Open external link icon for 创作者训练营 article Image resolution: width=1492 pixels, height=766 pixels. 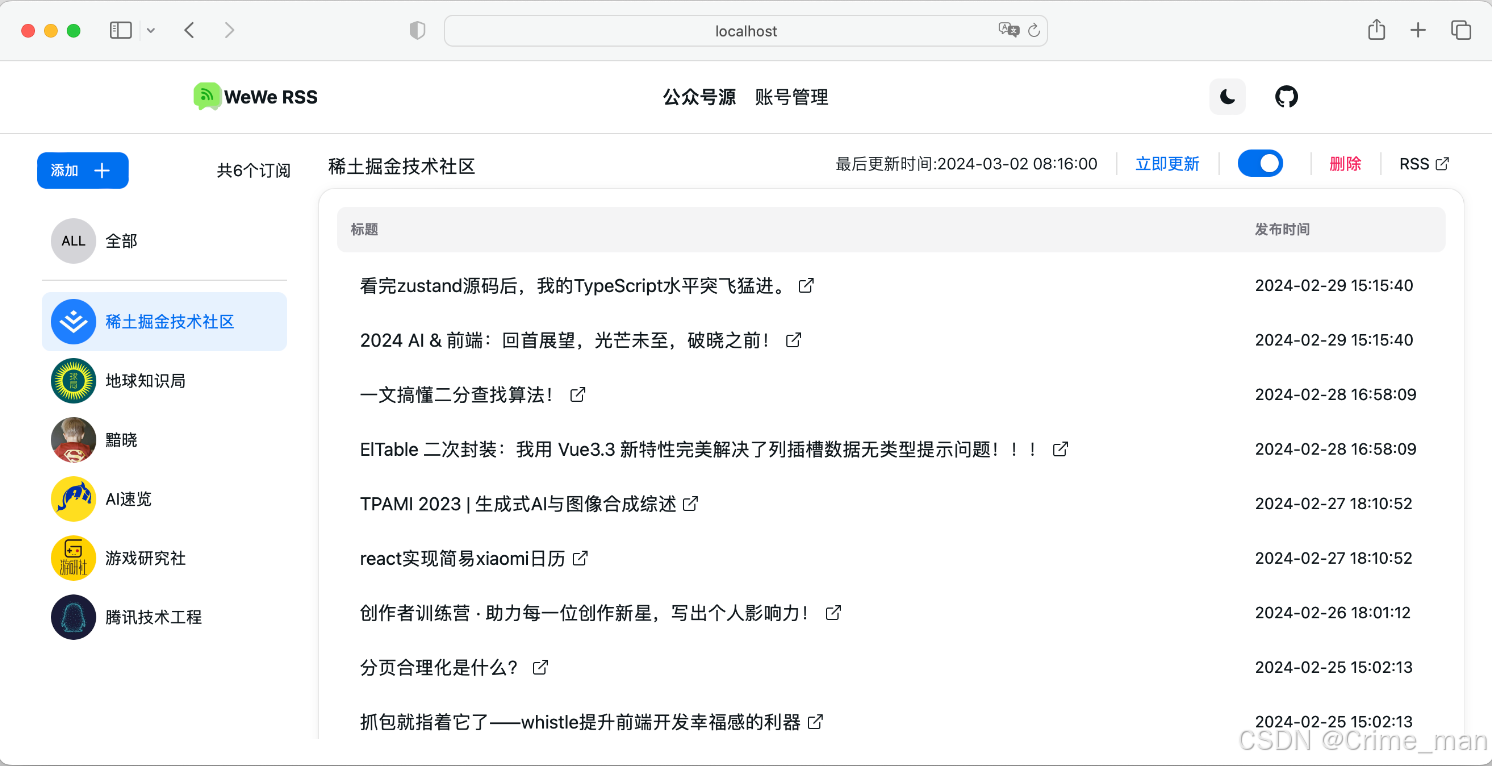click(x=833, y=613)
